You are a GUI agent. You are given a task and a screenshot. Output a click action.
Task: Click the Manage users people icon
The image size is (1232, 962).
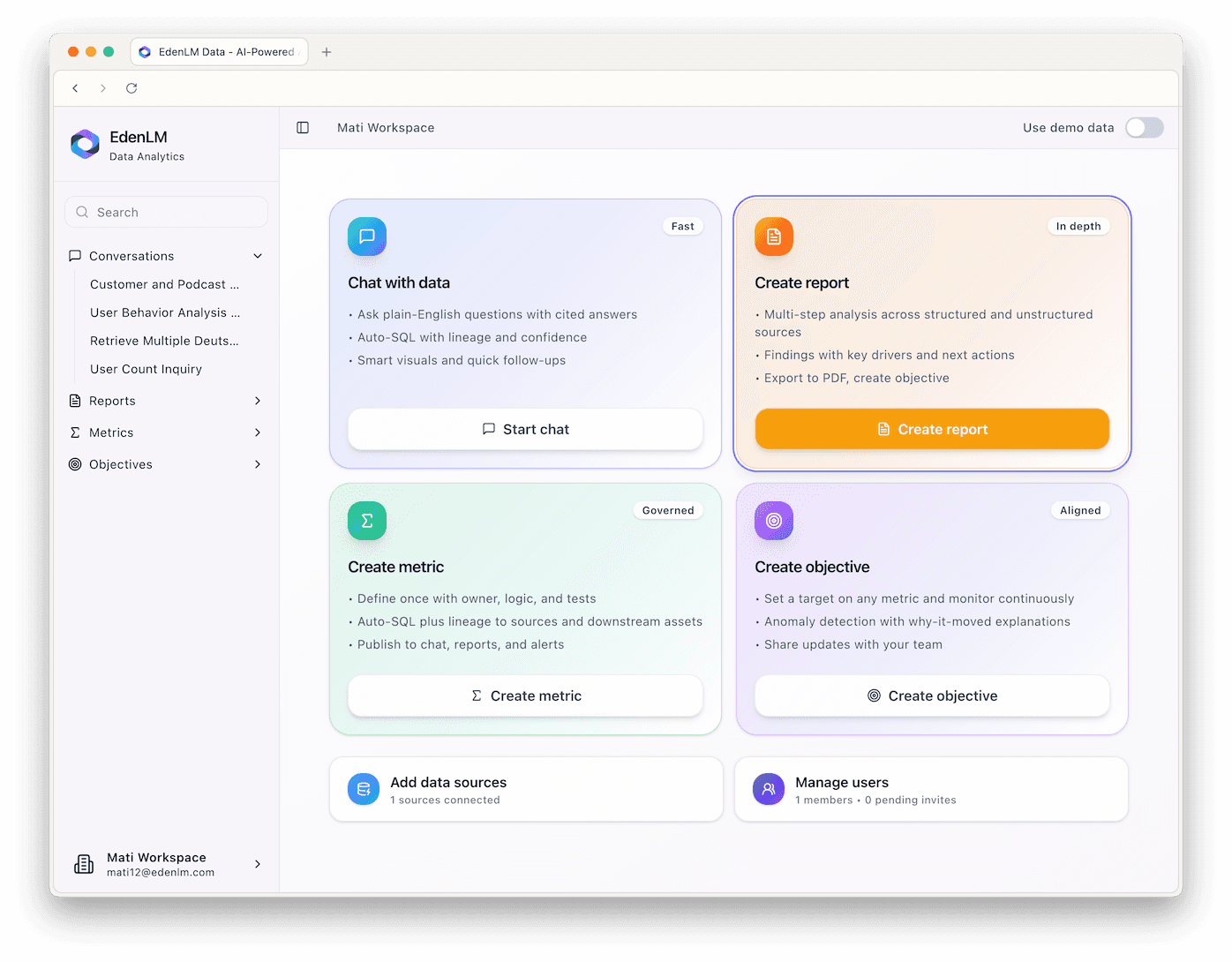point(768,789)
